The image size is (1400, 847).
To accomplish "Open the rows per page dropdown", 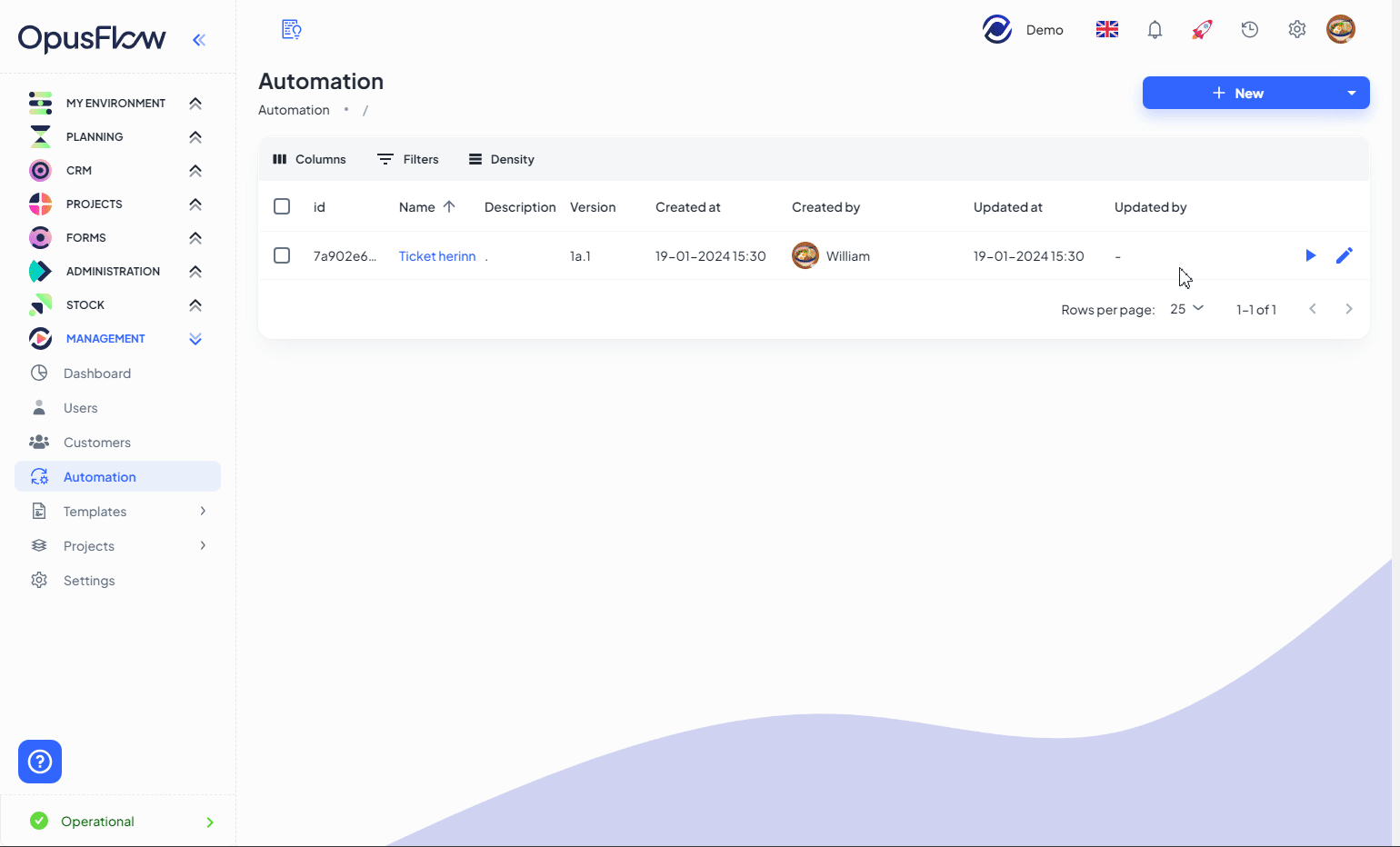I will coord(1186,309).
